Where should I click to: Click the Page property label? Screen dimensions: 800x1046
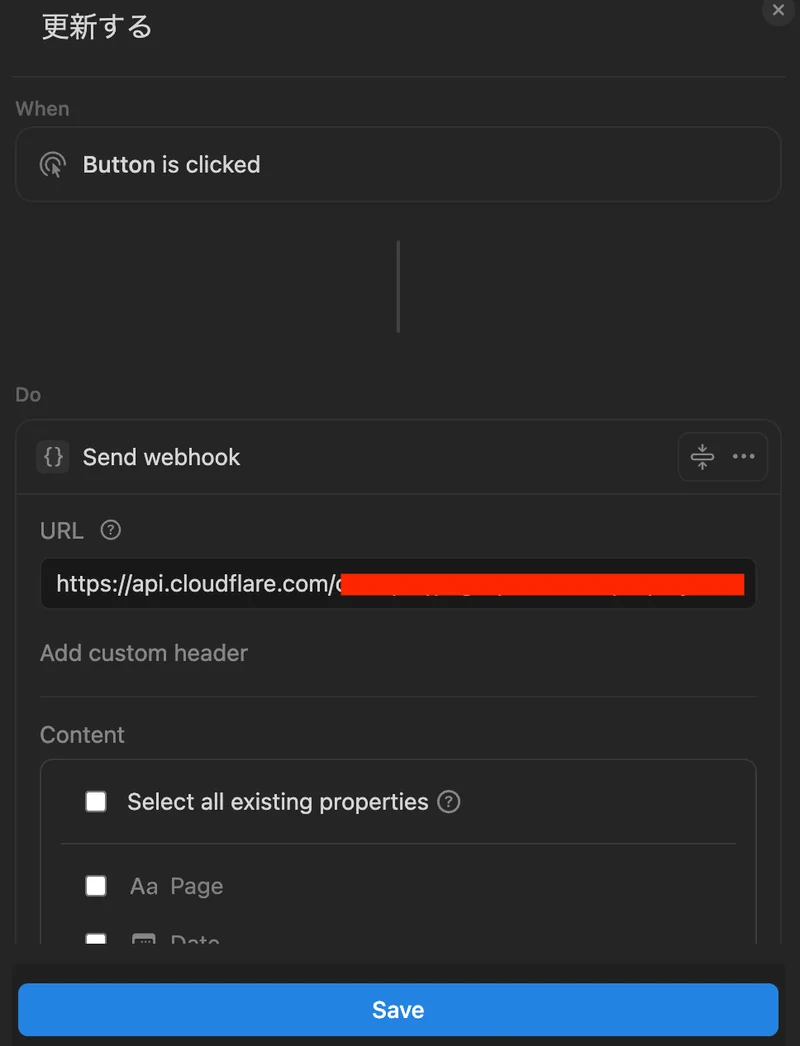197,886
